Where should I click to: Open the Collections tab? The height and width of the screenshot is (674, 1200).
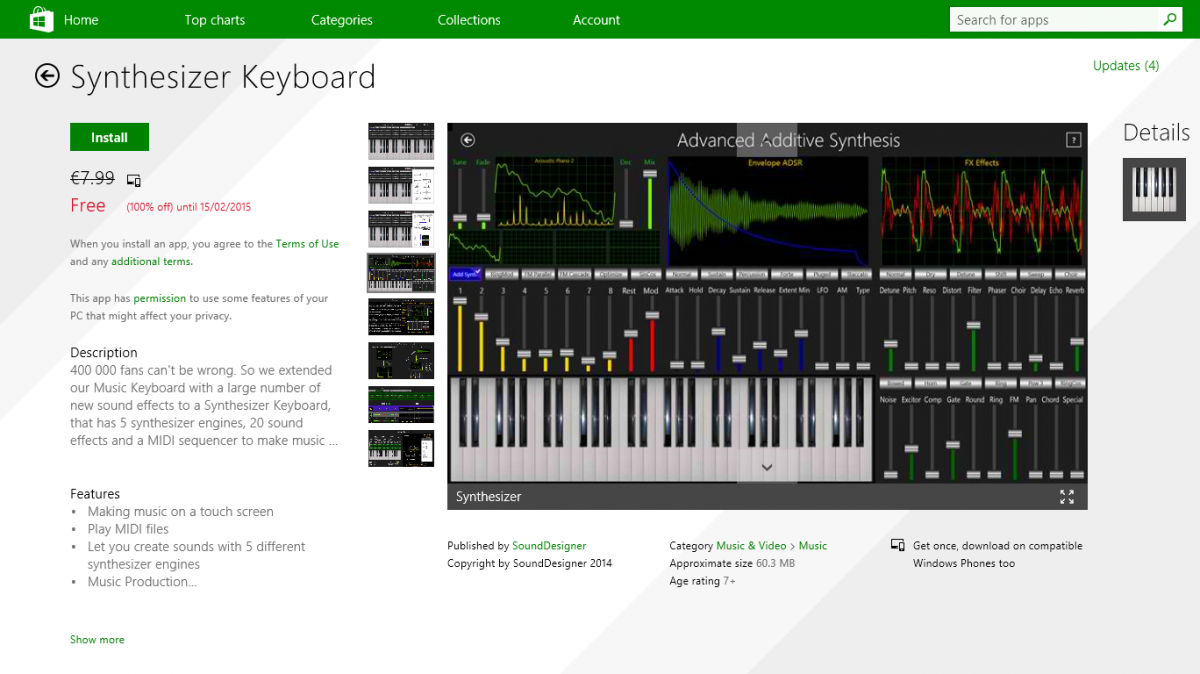[x=469, y=20]
